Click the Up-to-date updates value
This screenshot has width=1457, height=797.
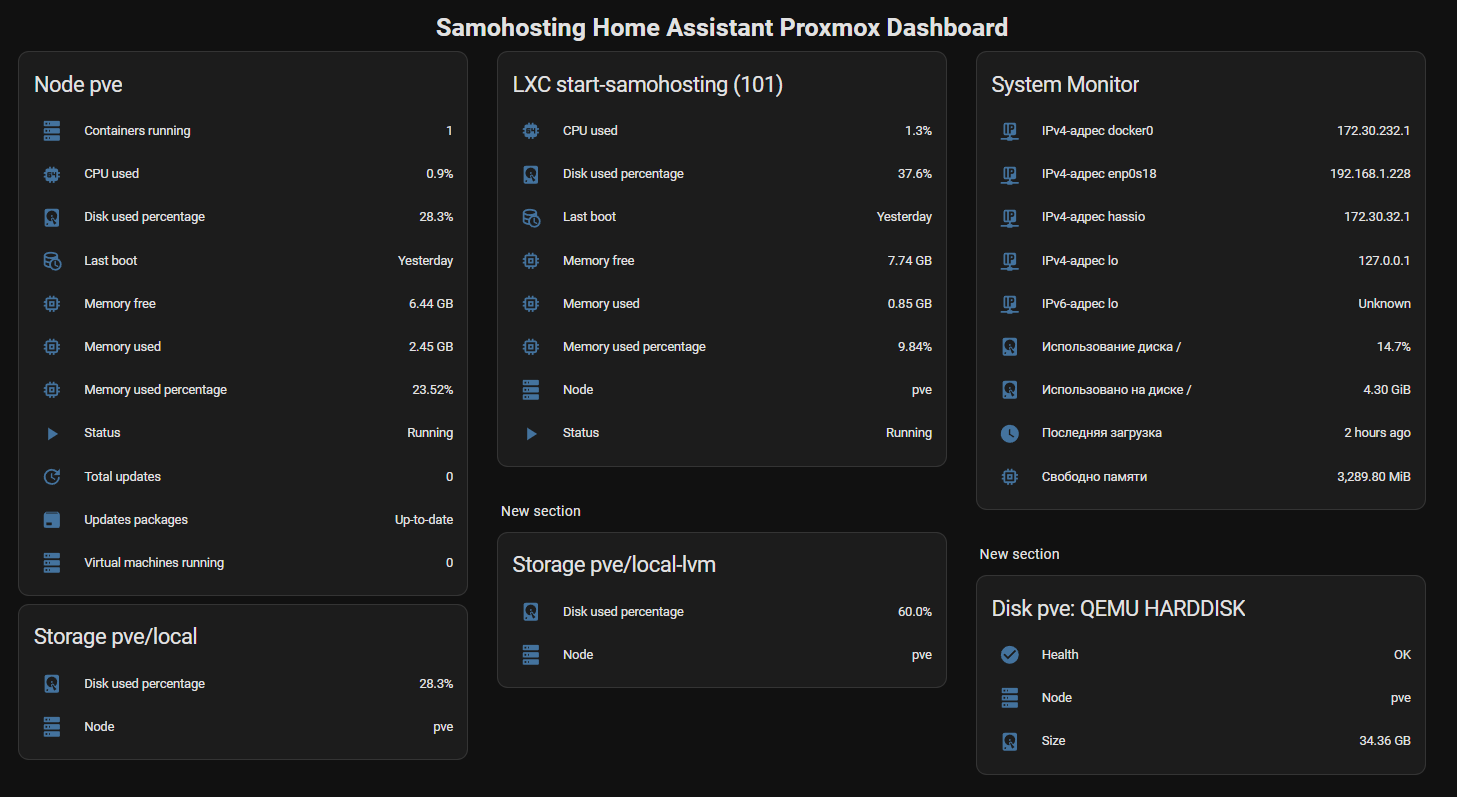click(423, 520)
